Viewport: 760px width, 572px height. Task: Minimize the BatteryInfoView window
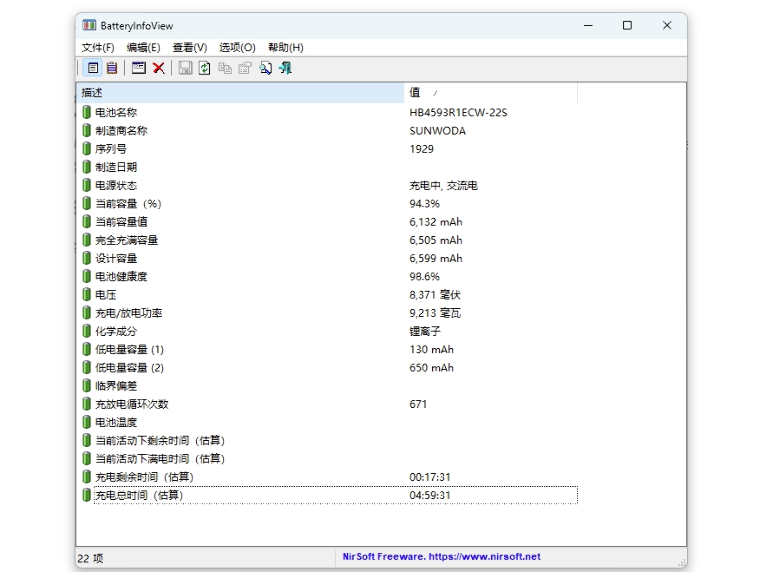click(x=588, y=25)
